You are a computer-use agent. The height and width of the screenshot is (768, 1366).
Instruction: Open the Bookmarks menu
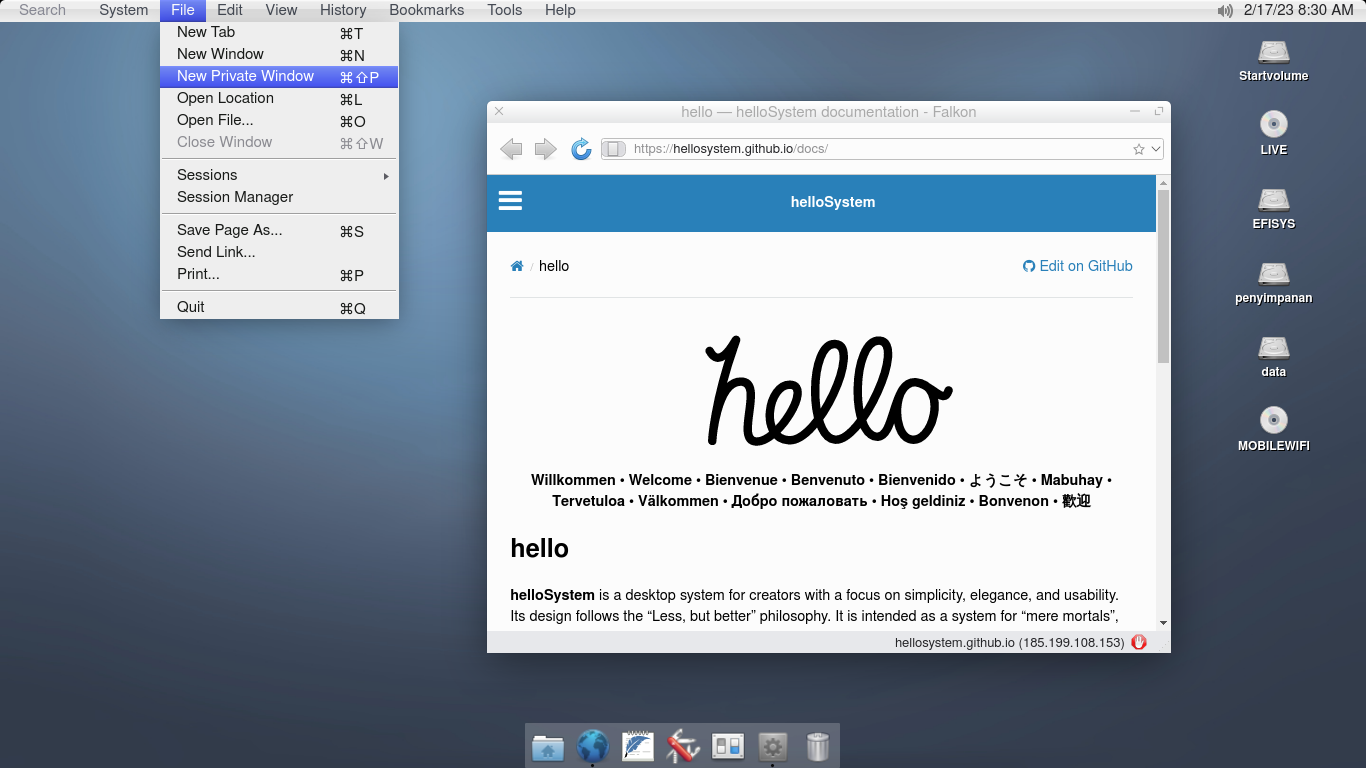click(x=427, y=10)
